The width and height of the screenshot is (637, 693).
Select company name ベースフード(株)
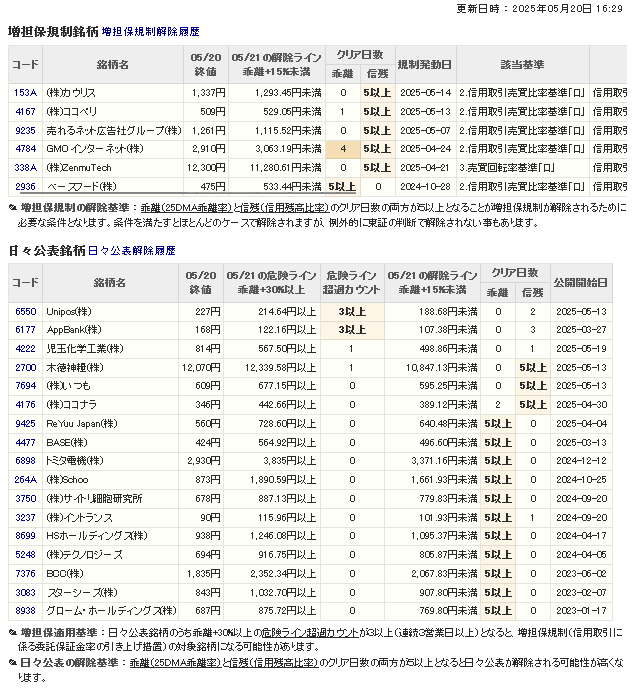click(x=82, y=187)
